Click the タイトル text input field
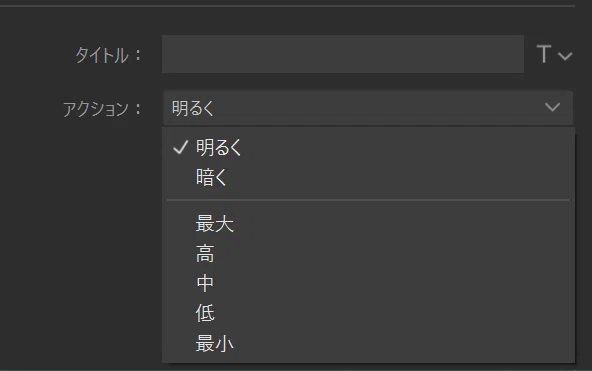This screenshot has width=592, height=371. (343, 54)
